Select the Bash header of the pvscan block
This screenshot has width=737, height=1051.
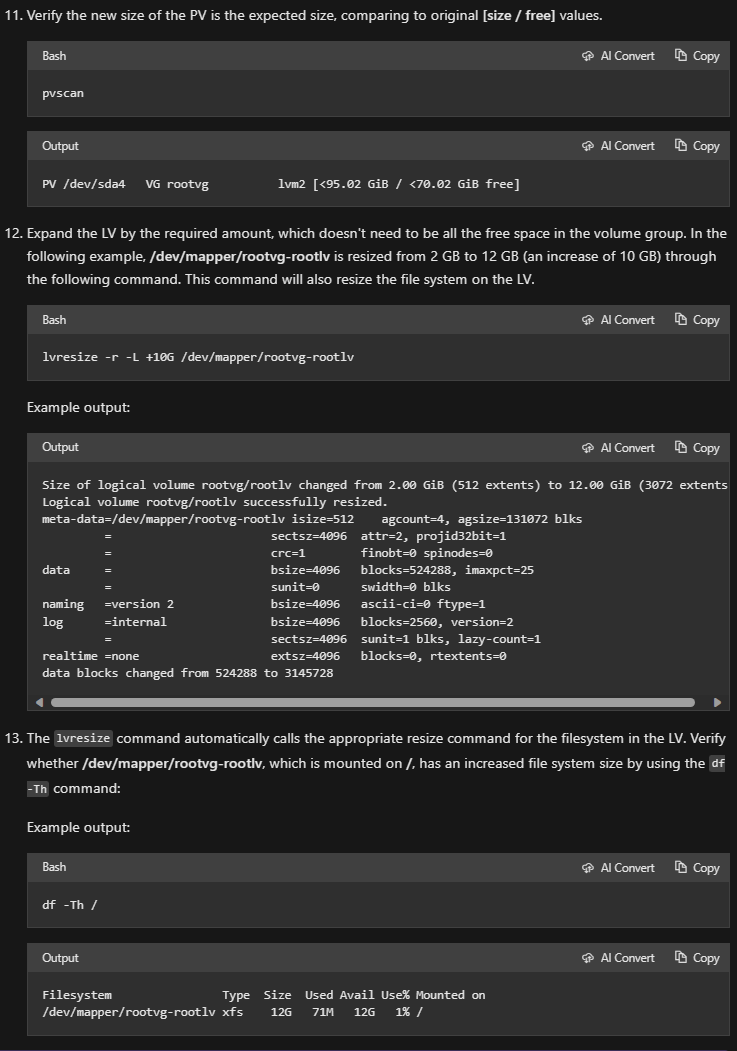52,56
